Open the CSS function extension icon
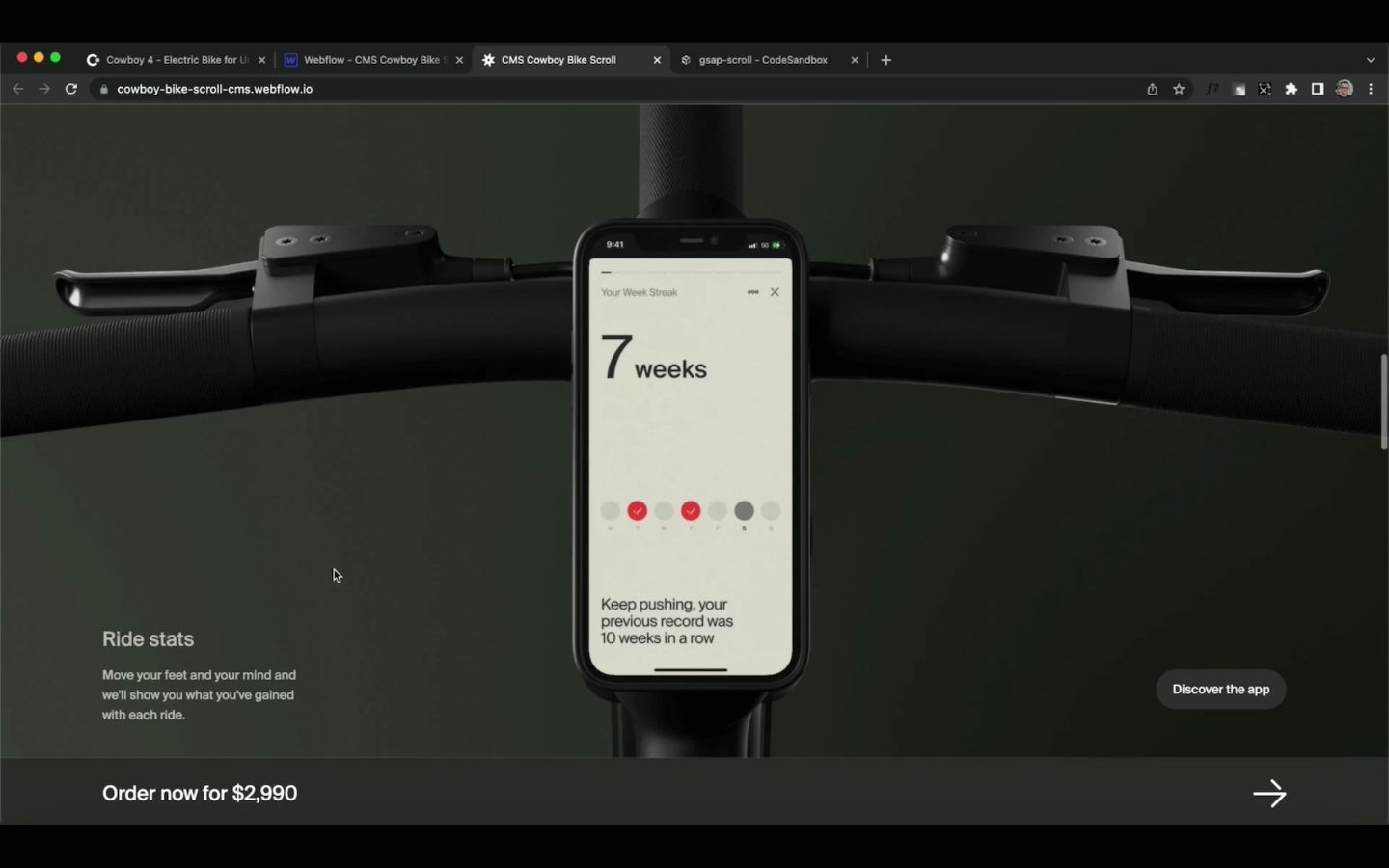1389x868 pixels. point(1212,89)
